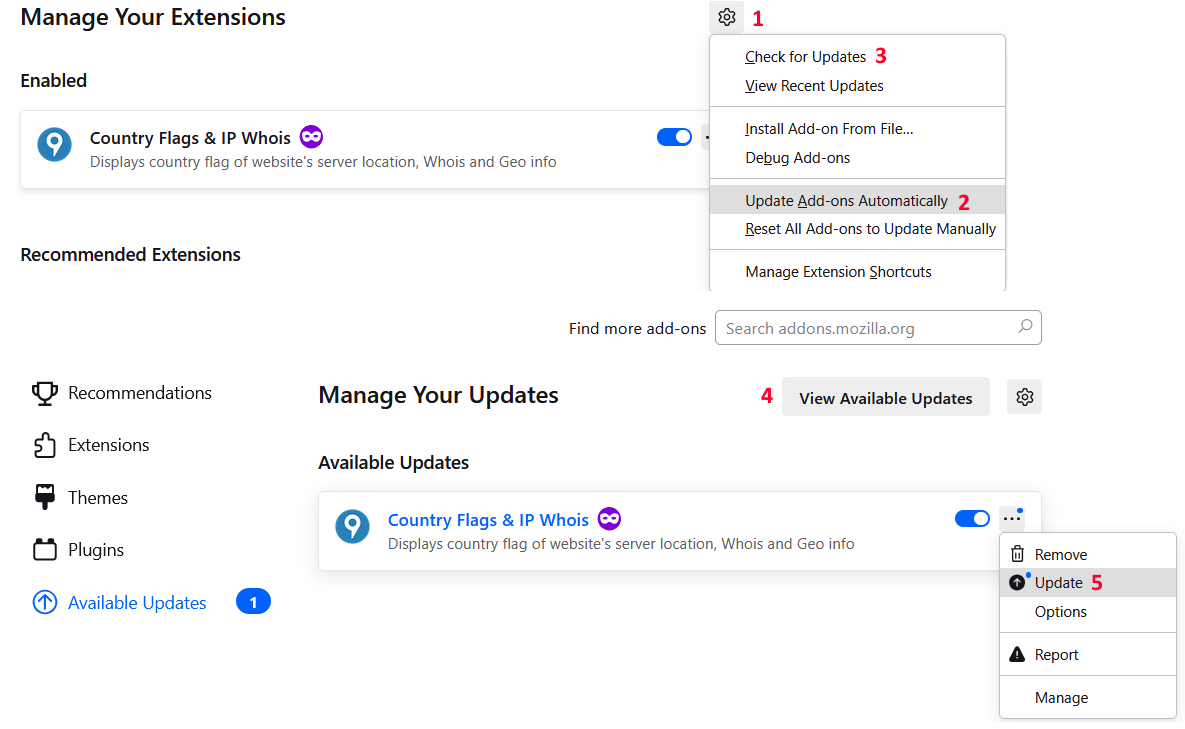Image resolution: width=1185 pixels, height=729 pixels.
Task: Select Remove from extension context menu
Action: click(1088, 554)
